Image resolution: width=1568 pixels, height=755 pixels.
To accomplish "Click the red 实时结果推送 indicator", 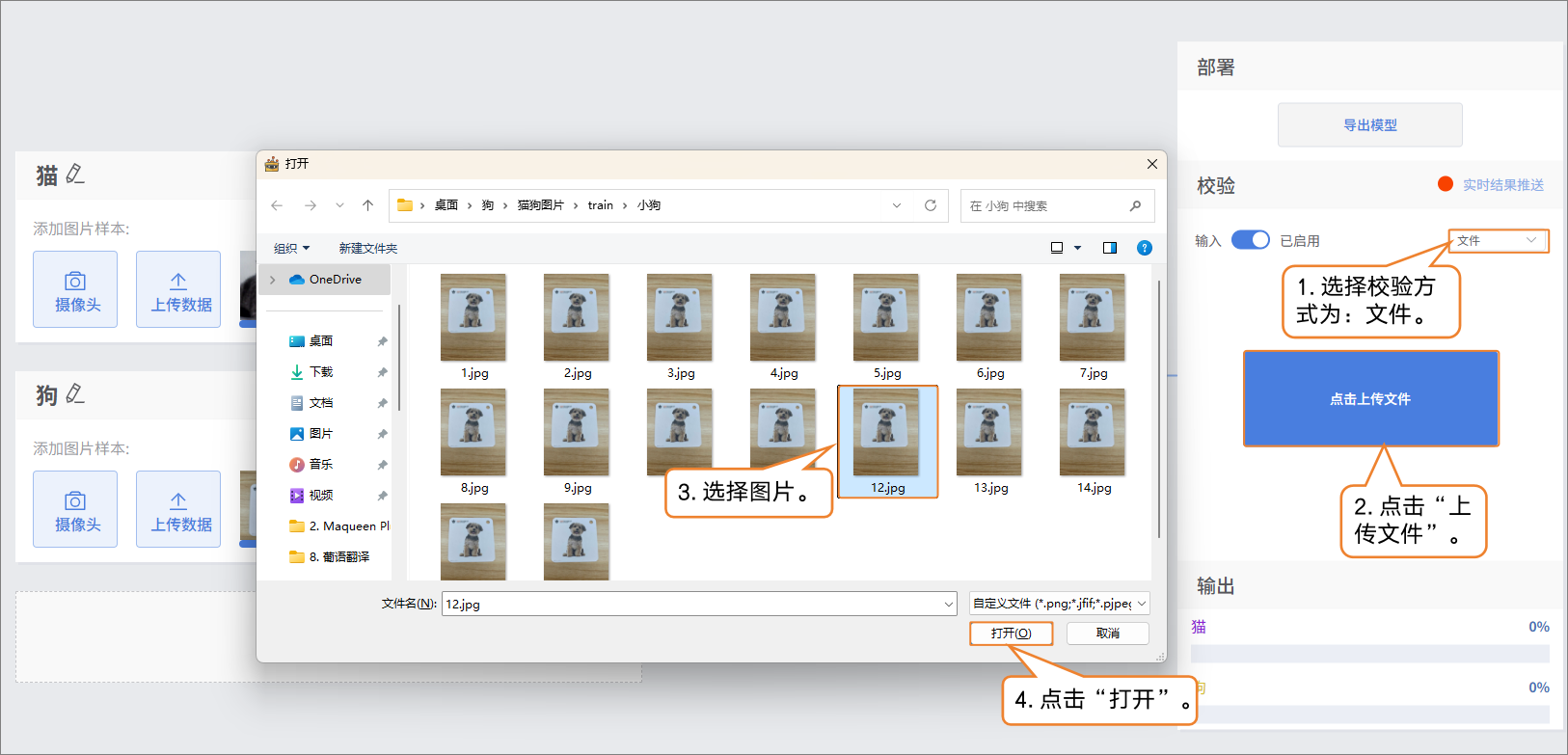I will point(1446,184).
